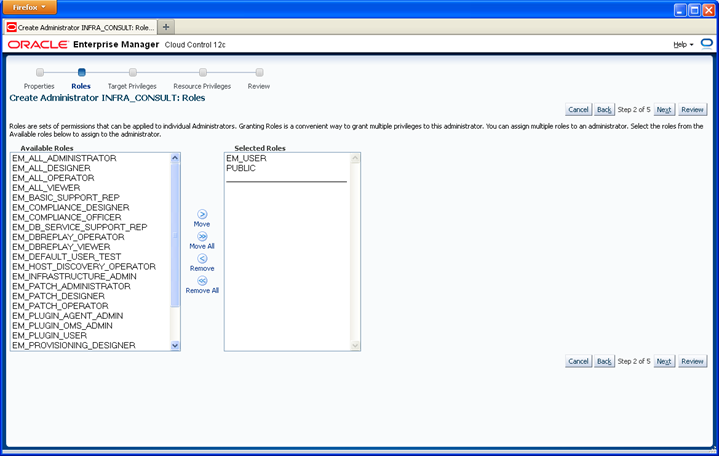Click the top Back button
719x456 pixels.
(x=604, y=110)
